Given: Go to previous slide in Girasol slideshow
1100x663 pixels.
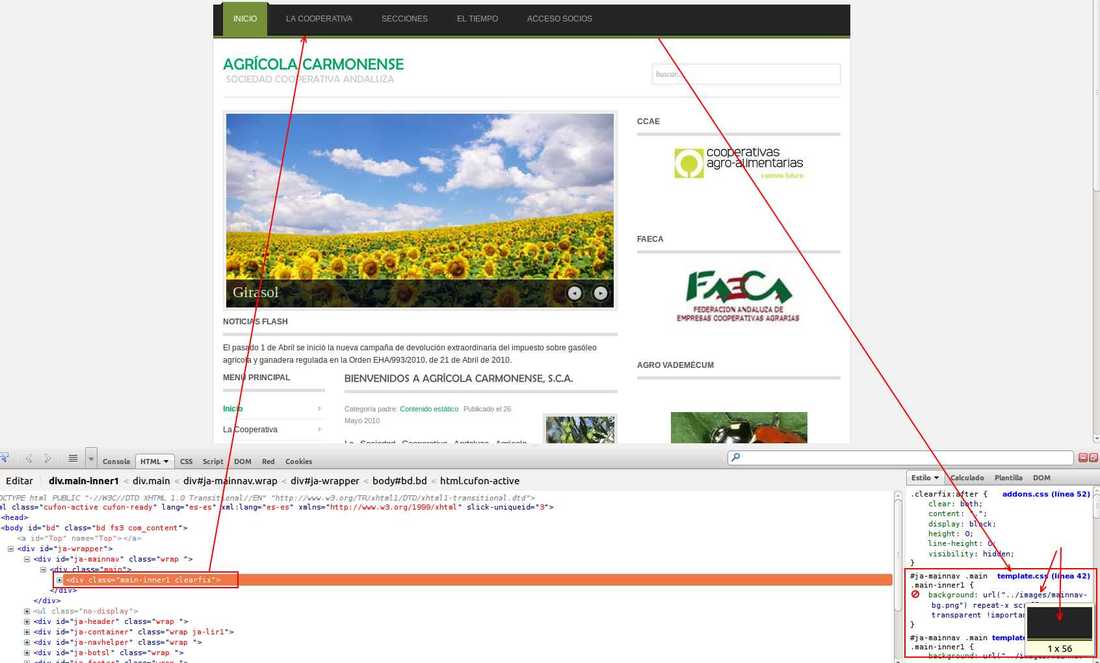Looking at the screenshot, I should (575, 293).
